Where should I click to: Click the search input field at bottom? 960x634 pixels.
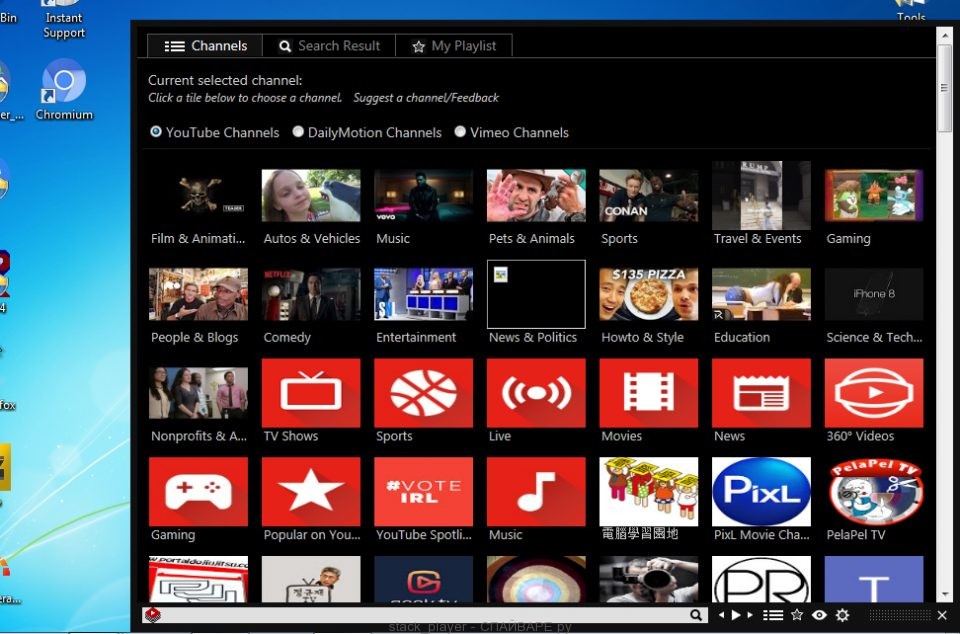420,615
